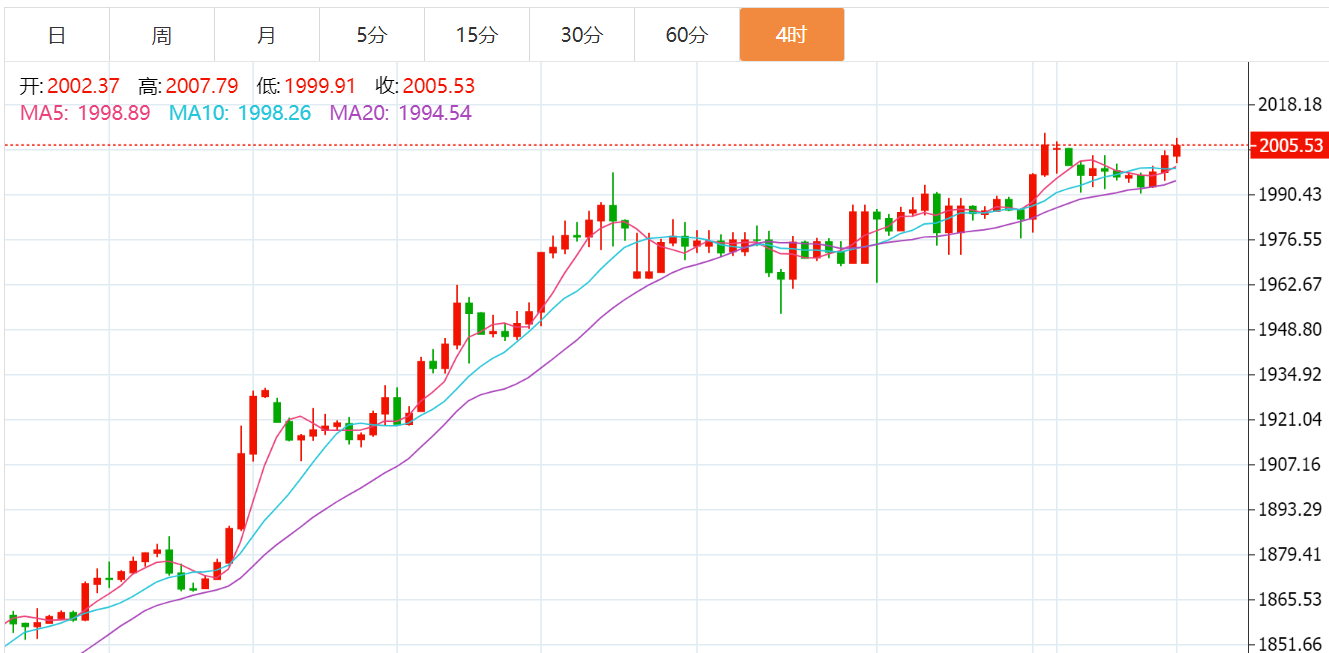Select the highlighted 4时 timeframe tab

click(x=792, y=35)
